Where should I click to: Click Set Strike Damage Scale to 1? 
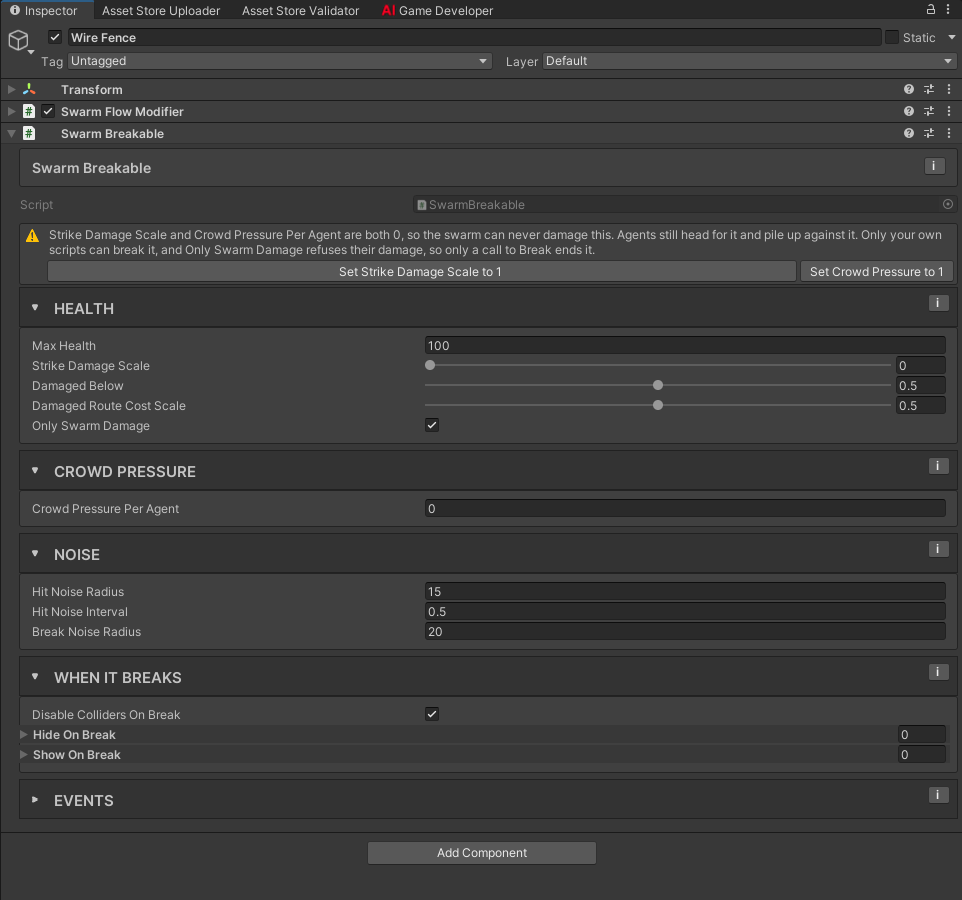pyautogui.click(x=421, y=271)
